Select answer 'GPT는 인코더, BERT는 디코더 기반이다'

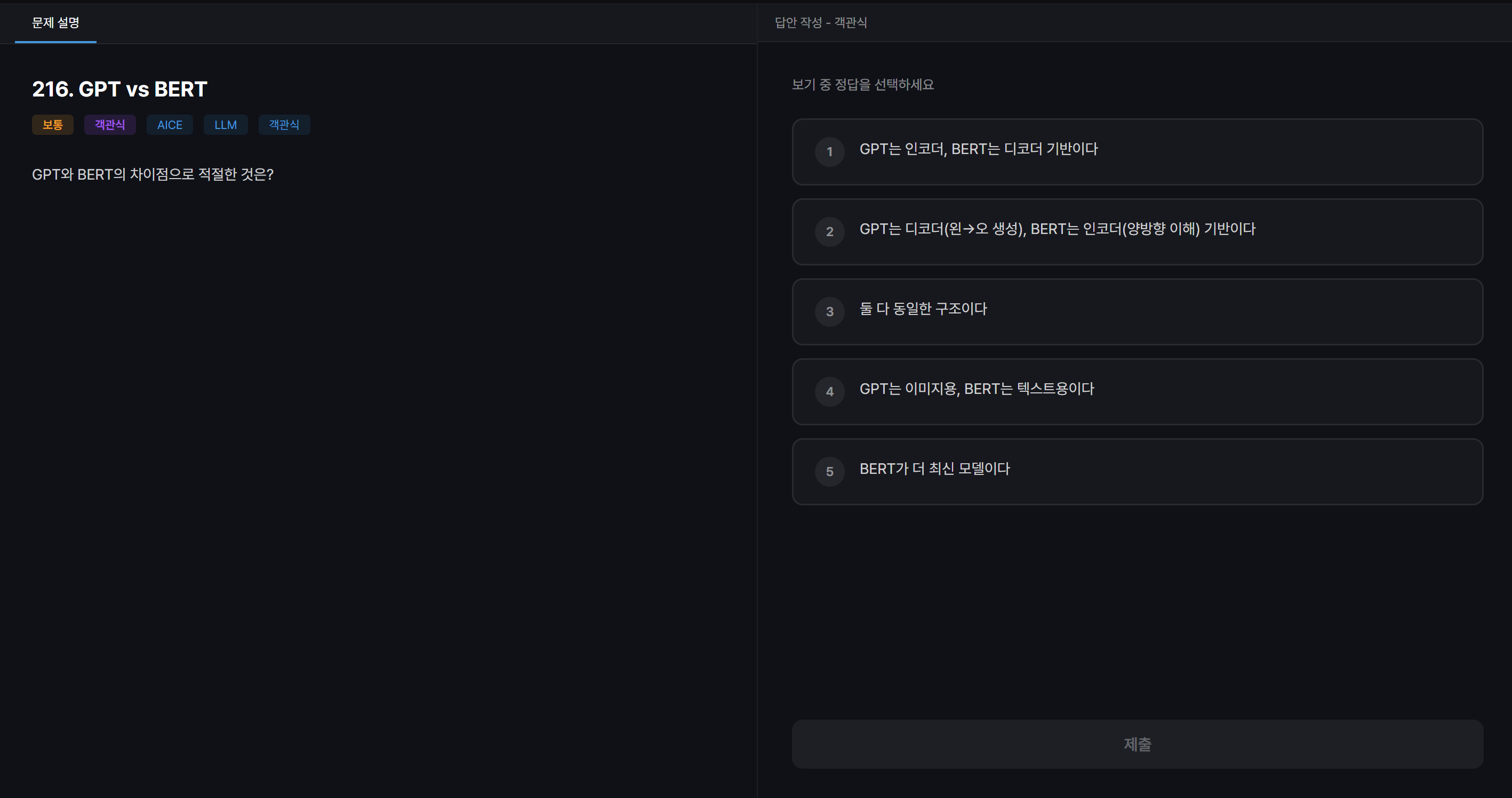tap(1137, 152)
